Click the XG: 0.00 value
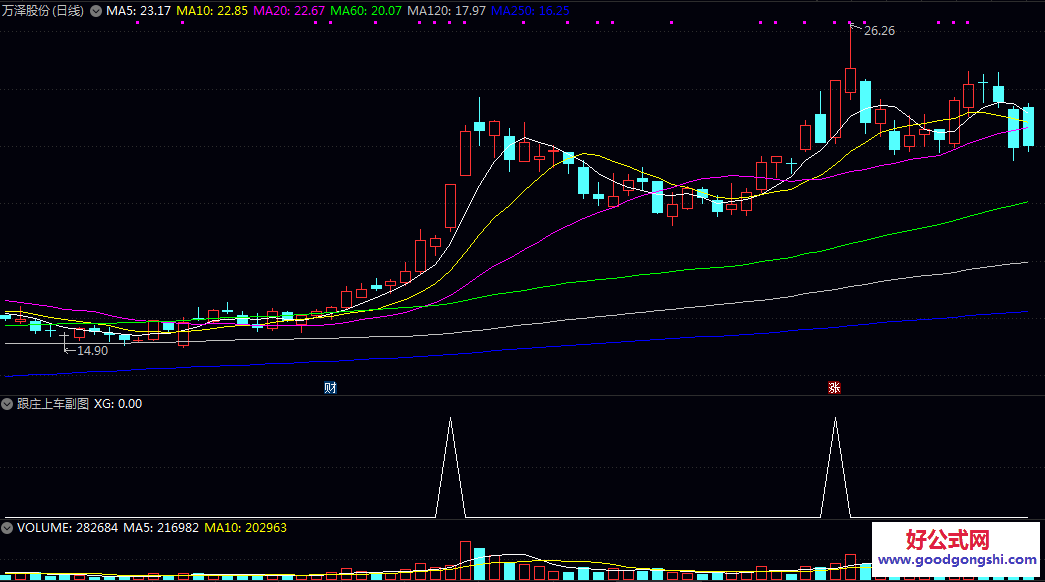This screenshot has width=1045, height=582. (x=118, y=404)
